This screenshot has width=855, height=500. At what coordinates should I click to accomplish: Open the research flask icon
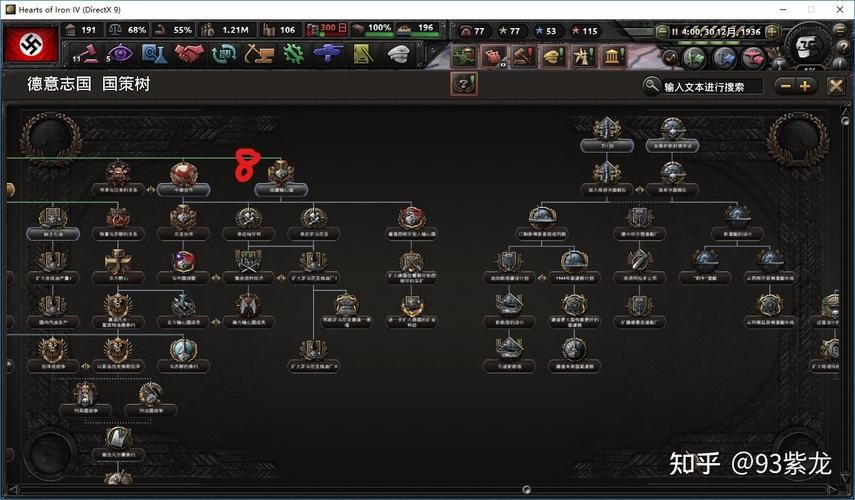click(x=154, y=53)
